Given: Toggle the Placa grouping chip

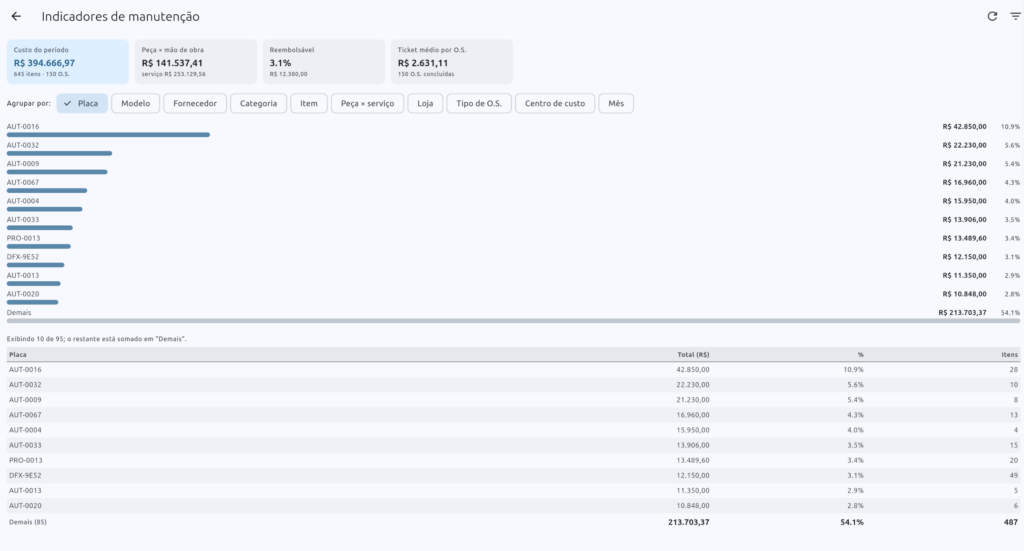Looking at the screenshot, I should click(82, 103).
